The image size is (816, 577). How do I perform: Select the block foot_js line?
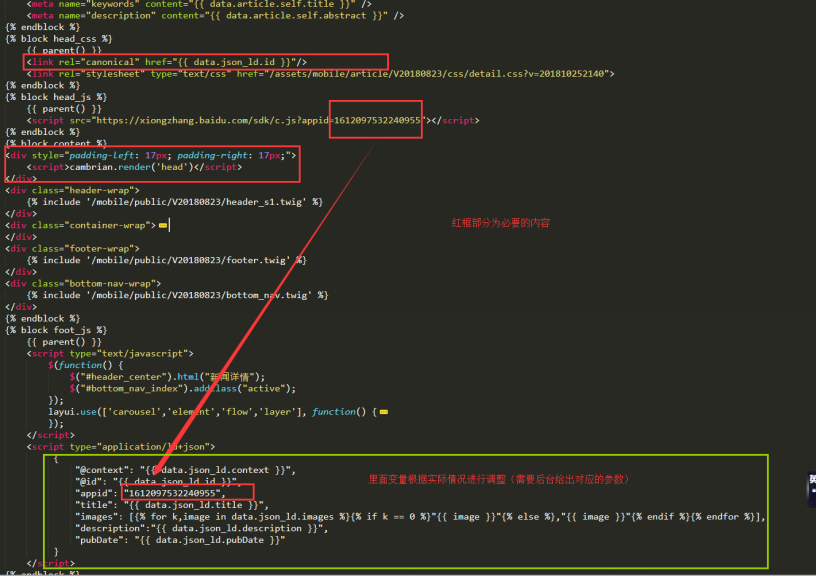56,330
